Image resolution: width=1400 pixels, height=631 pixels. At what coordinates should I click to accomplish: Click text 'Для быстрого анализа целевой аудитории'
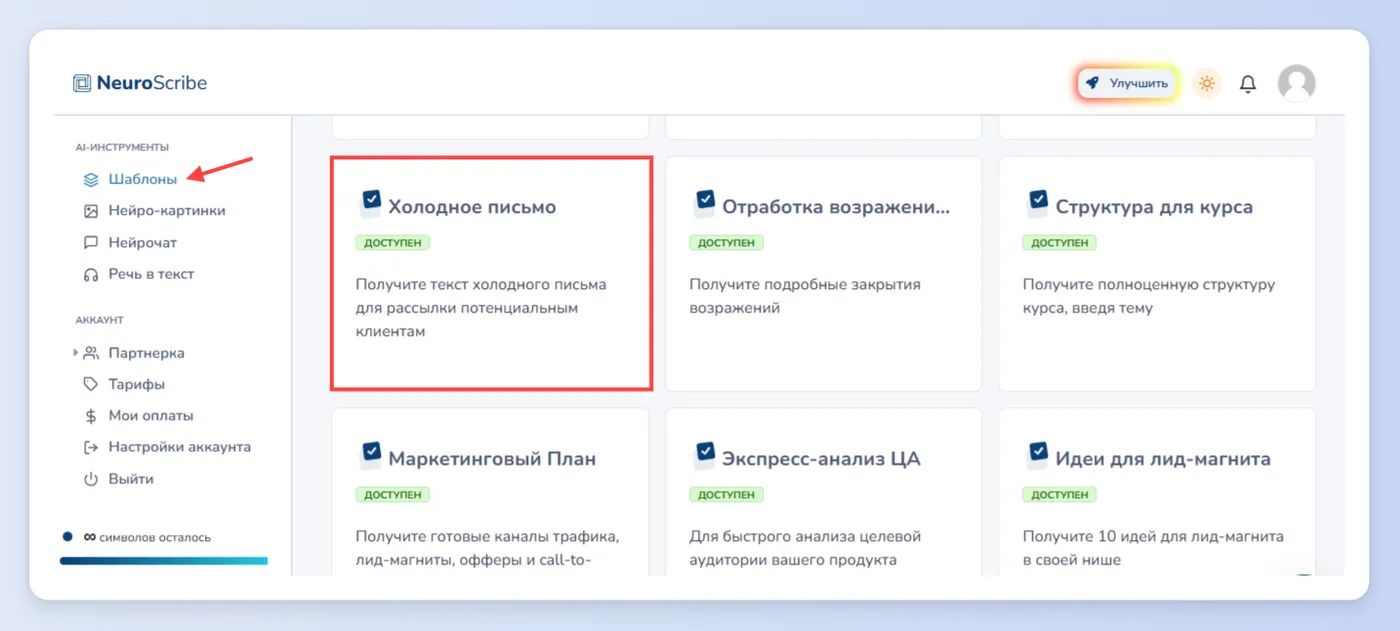[x=805, y=548]
